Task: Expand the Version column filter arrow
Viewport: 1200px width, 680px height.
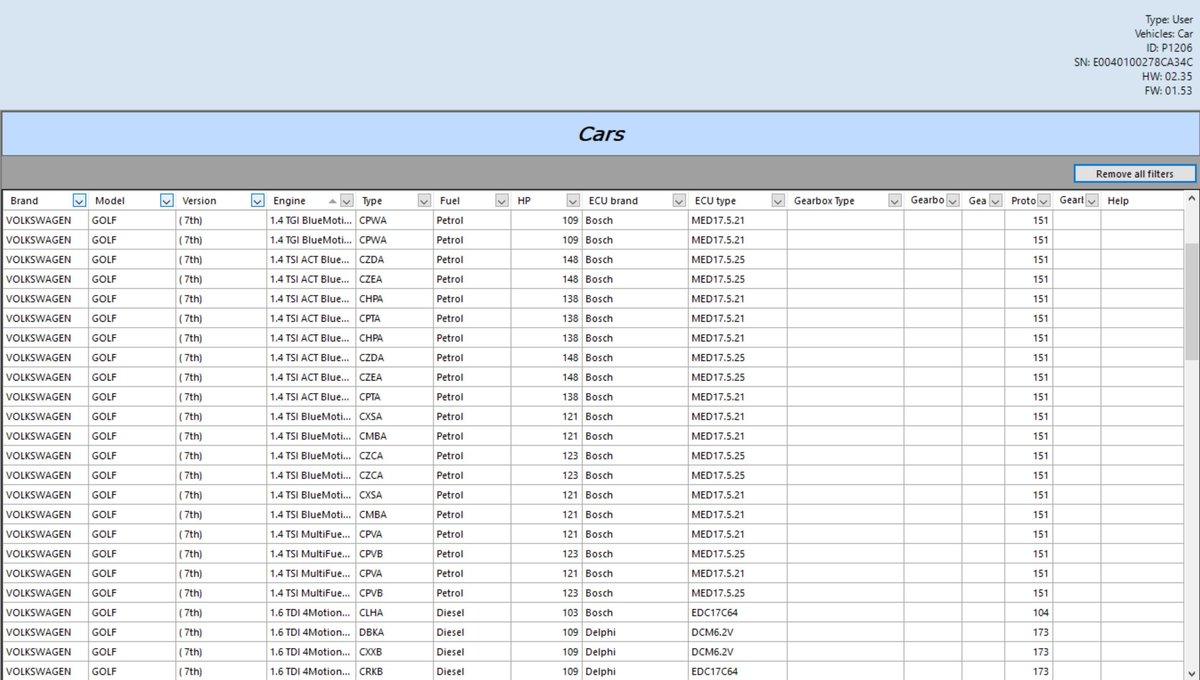Action: coord(258,201)
